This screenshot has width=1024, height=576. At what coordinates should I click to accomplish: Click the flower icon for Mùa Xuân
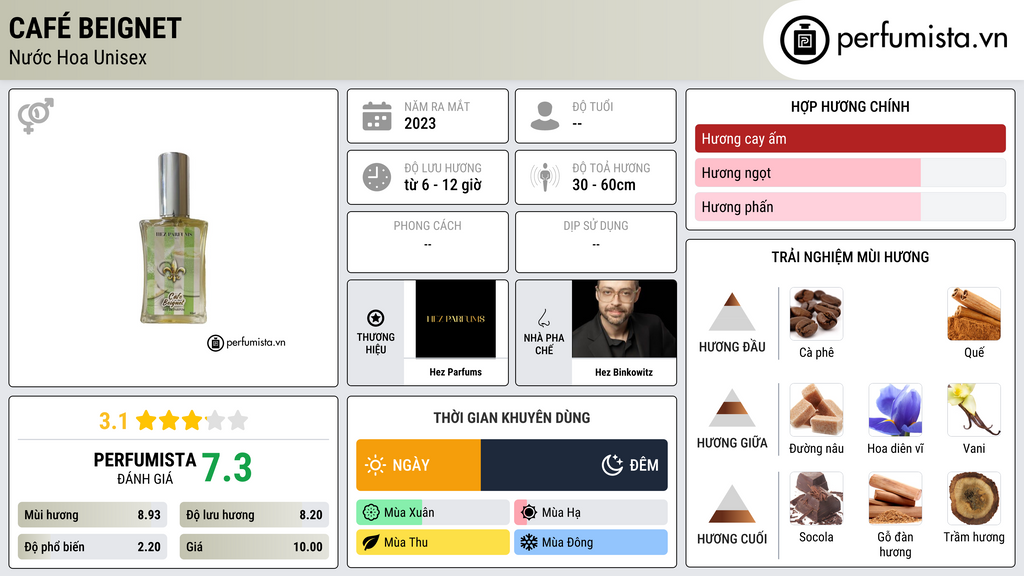pyautogui.click(x=371, y=513)
